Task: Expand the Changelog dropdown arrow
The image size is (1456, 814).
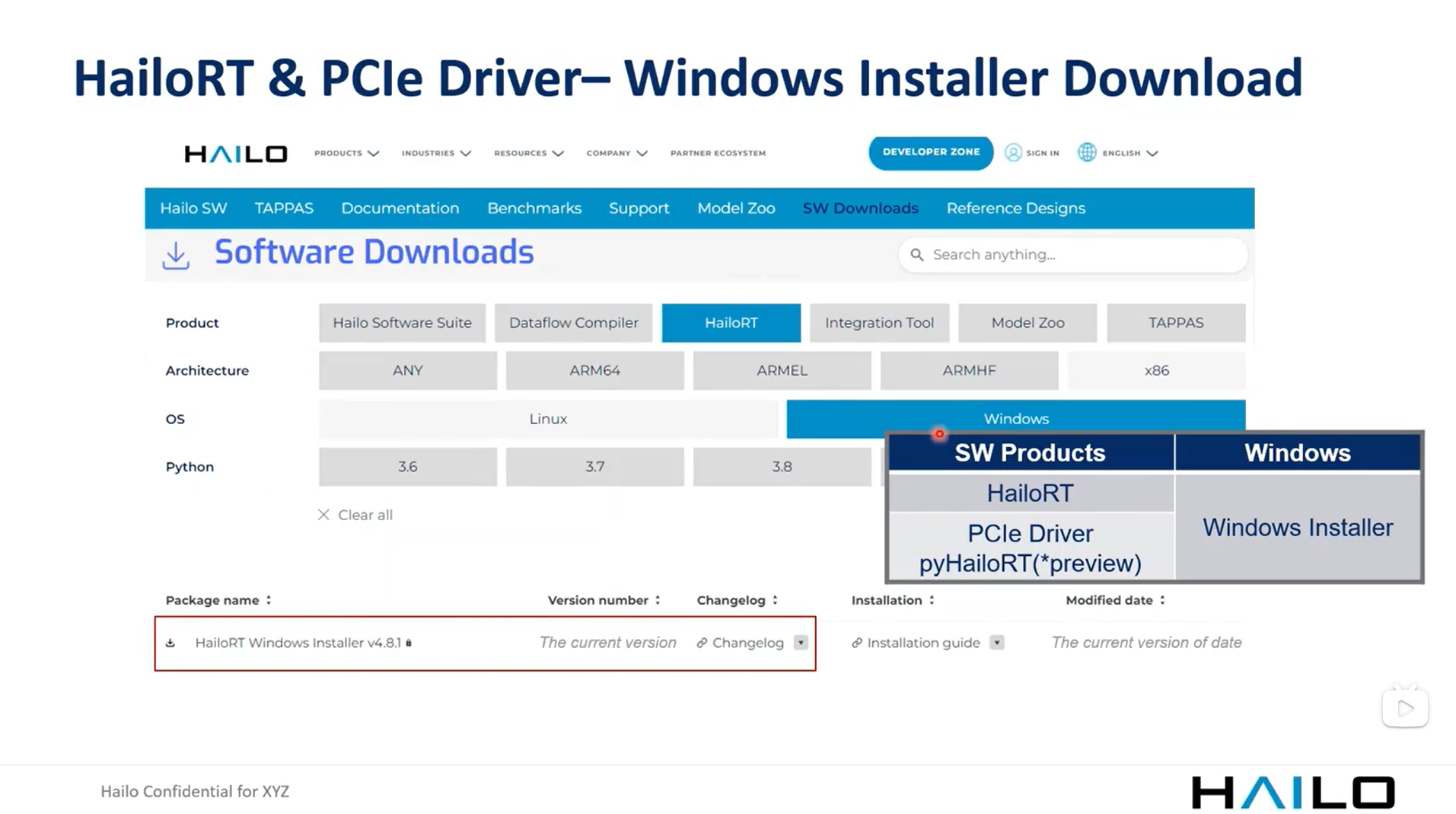Action: (x=801, y=643)
